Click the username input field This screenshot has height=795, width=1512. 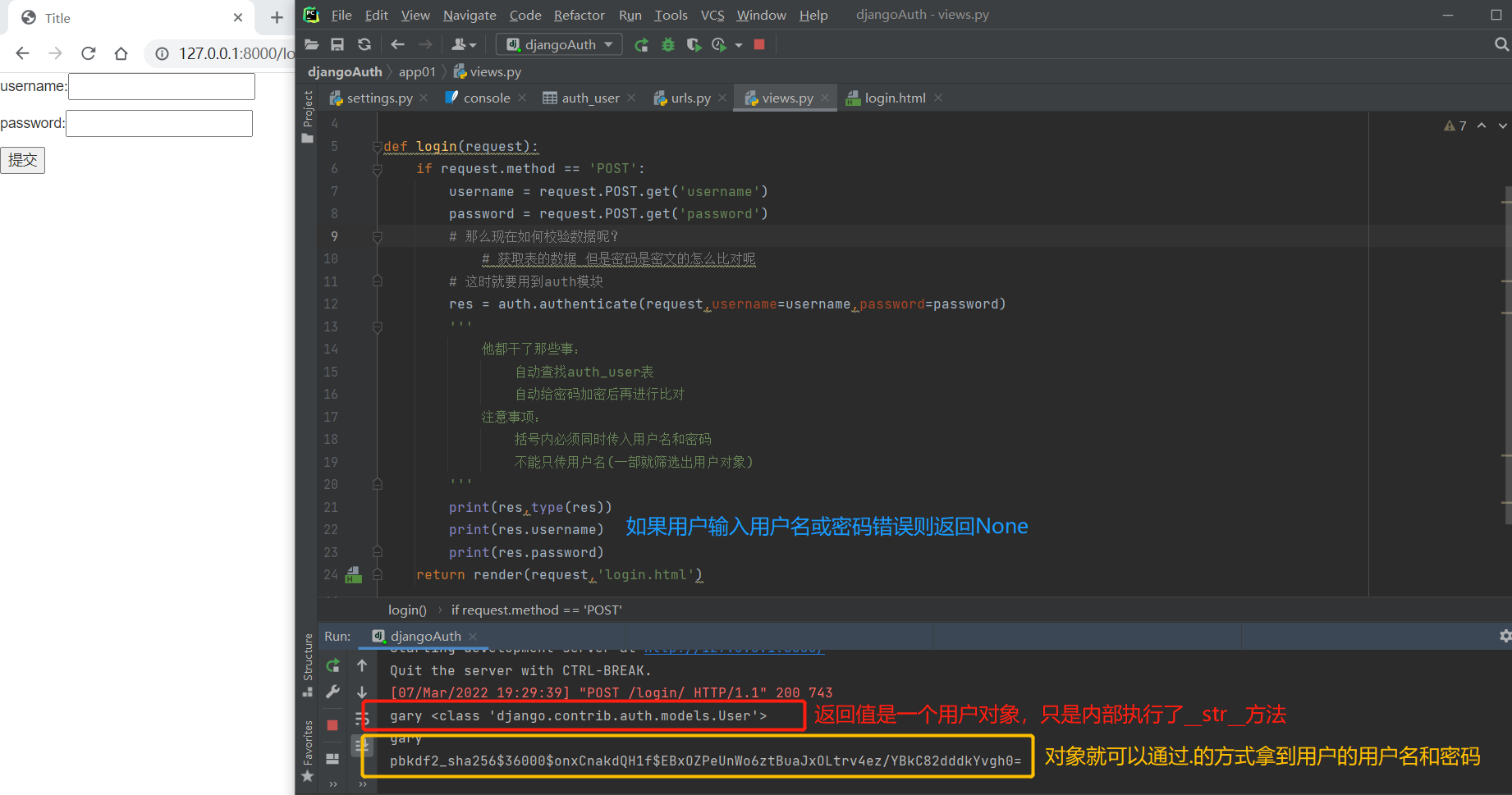tap(162, 86)
